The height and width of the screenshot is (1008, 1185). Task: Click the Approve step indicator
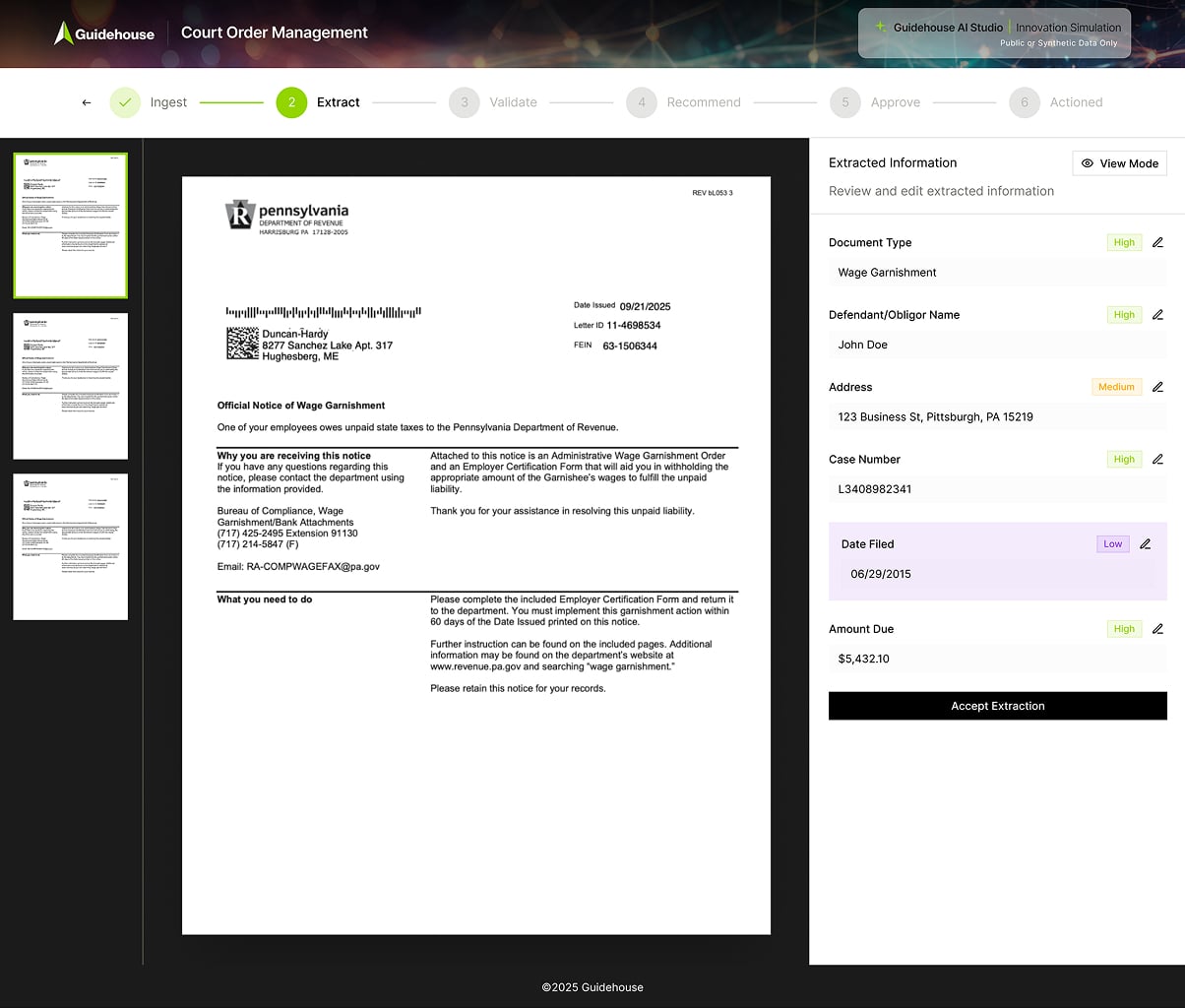(844, 101)
